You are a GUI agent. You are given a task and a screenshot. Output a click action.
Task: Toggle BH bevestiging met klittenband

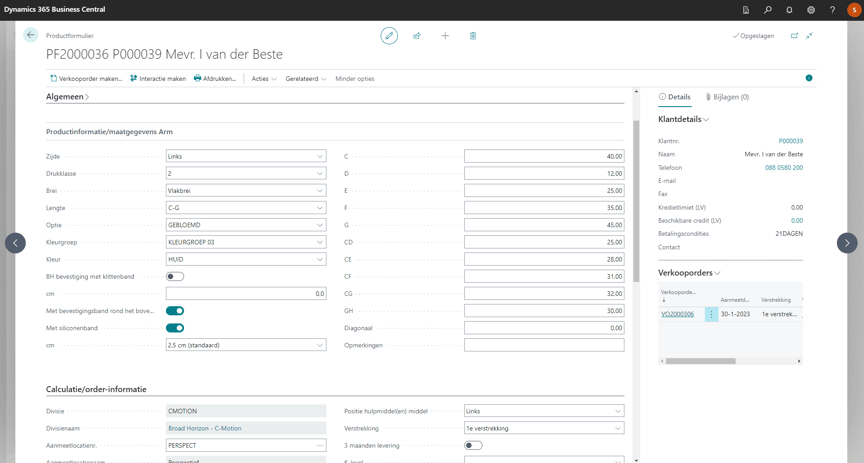[175, 277]
